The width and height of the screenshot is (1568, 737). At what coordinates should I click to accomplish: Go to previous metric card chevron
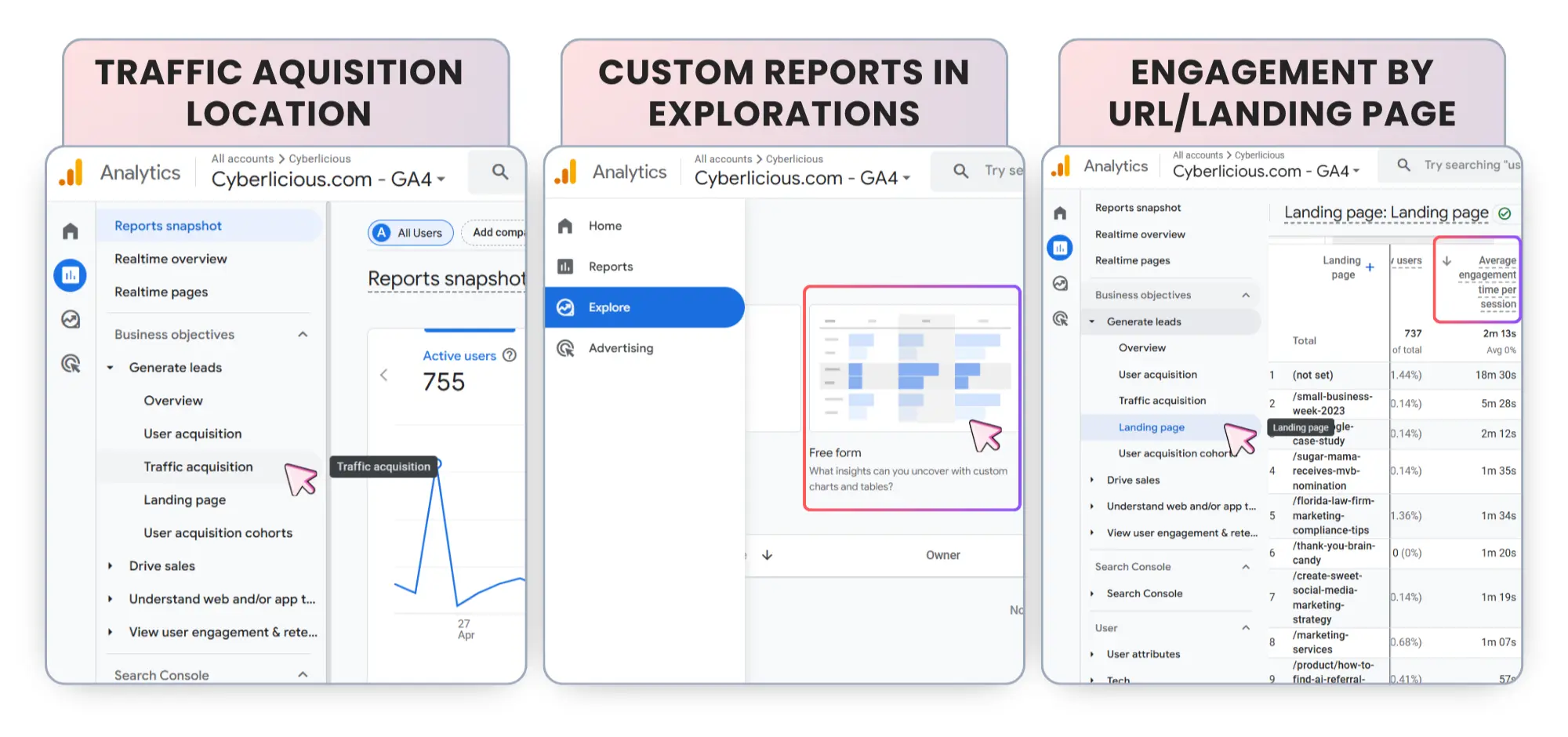coord(383,375)
